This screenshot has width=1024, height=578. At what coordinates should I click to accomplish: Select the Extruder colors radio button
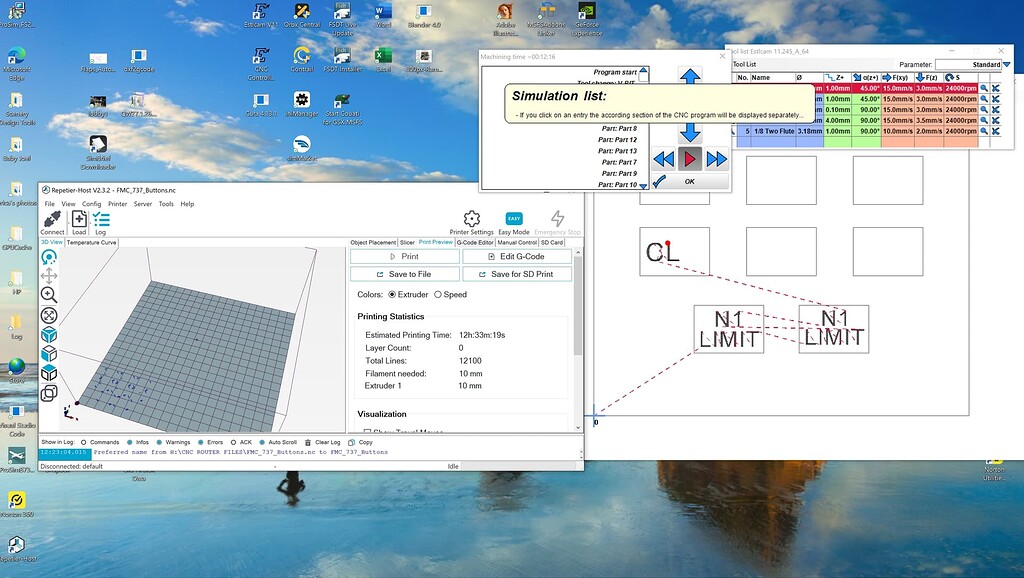point(392,295)
